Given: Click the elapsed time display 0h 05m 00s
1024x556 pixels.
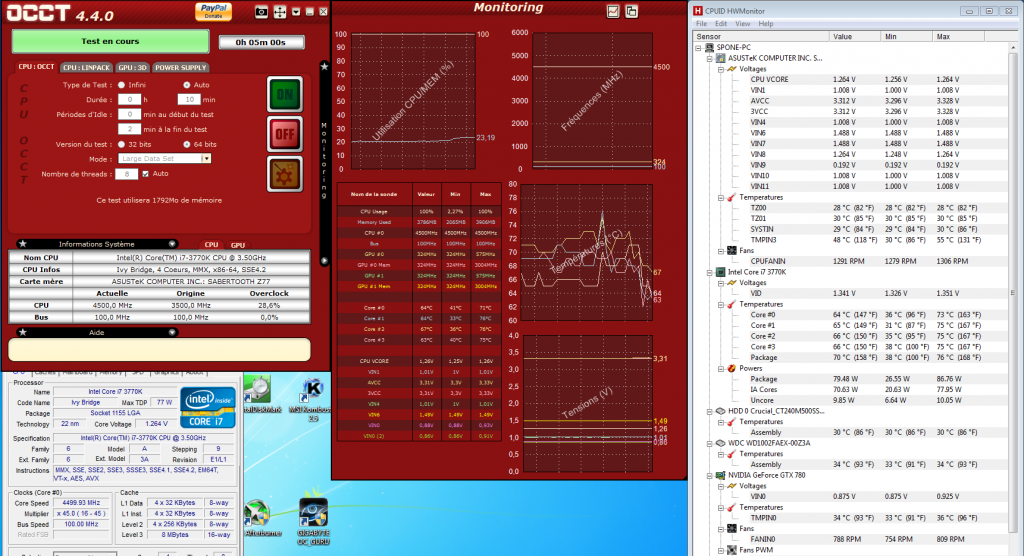Looking at the screenshot, I should (x=261, y=42).
